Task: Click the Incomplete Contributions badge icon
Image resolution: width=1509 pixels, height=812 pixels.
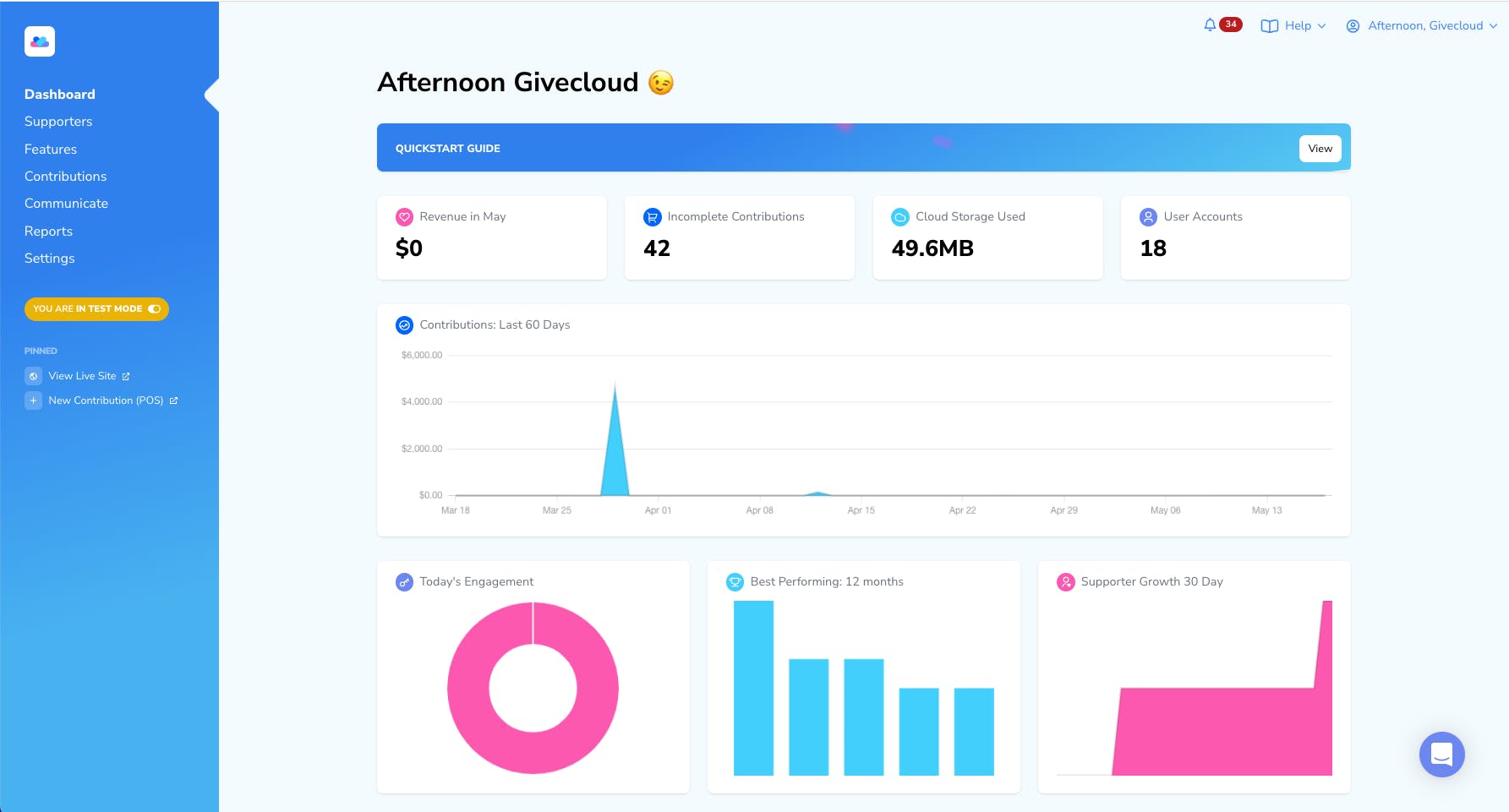Action: (x=651, y=216)
